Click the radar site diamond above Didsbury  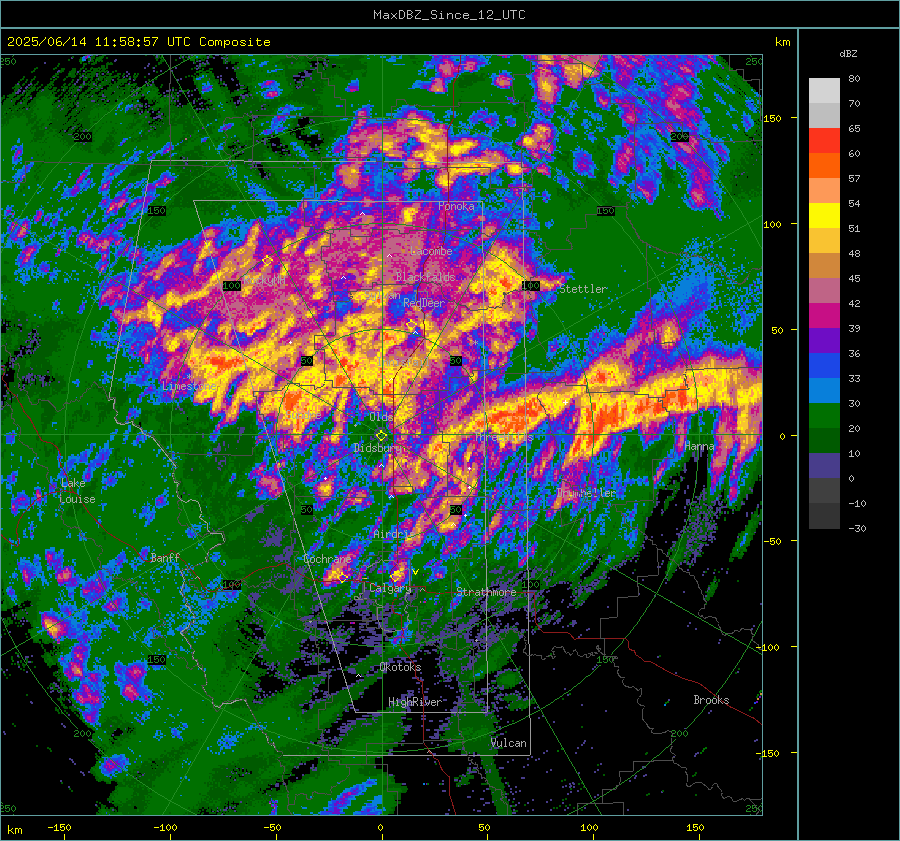(x=381, y=436)
